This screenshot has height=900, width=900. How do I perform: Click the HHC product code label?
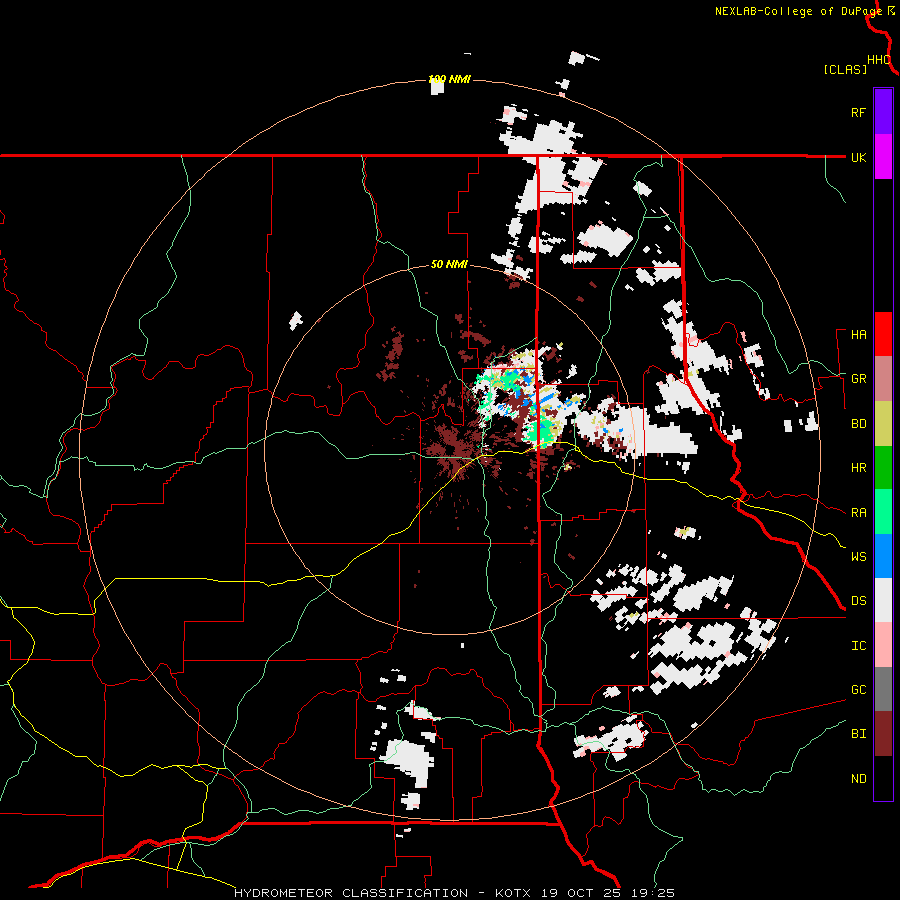point(878,60)
